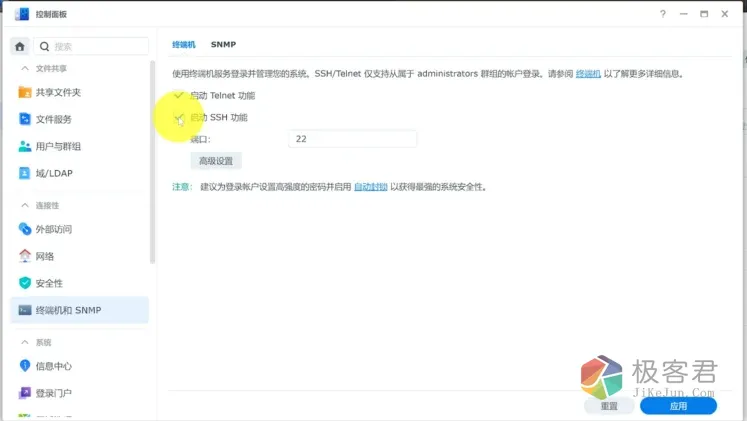Select 外部访问 label in sidebar
Screen dimensions: 747x421
click(x=53, y=230)
